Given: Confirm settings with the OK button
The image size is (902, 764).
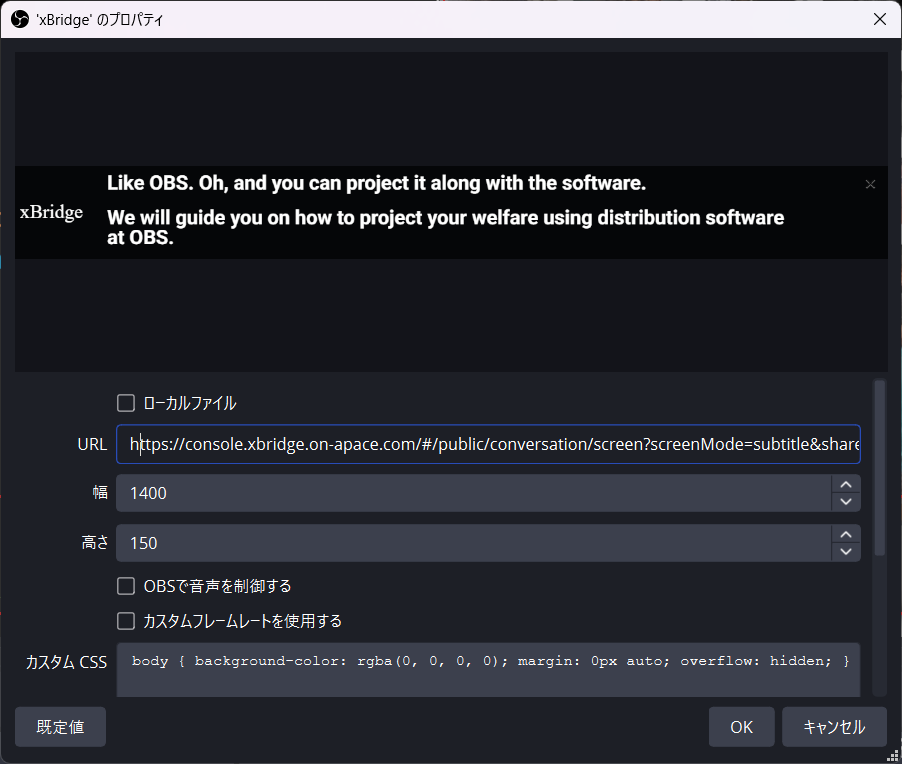Looking at the screenshot, I should [741, 727].
